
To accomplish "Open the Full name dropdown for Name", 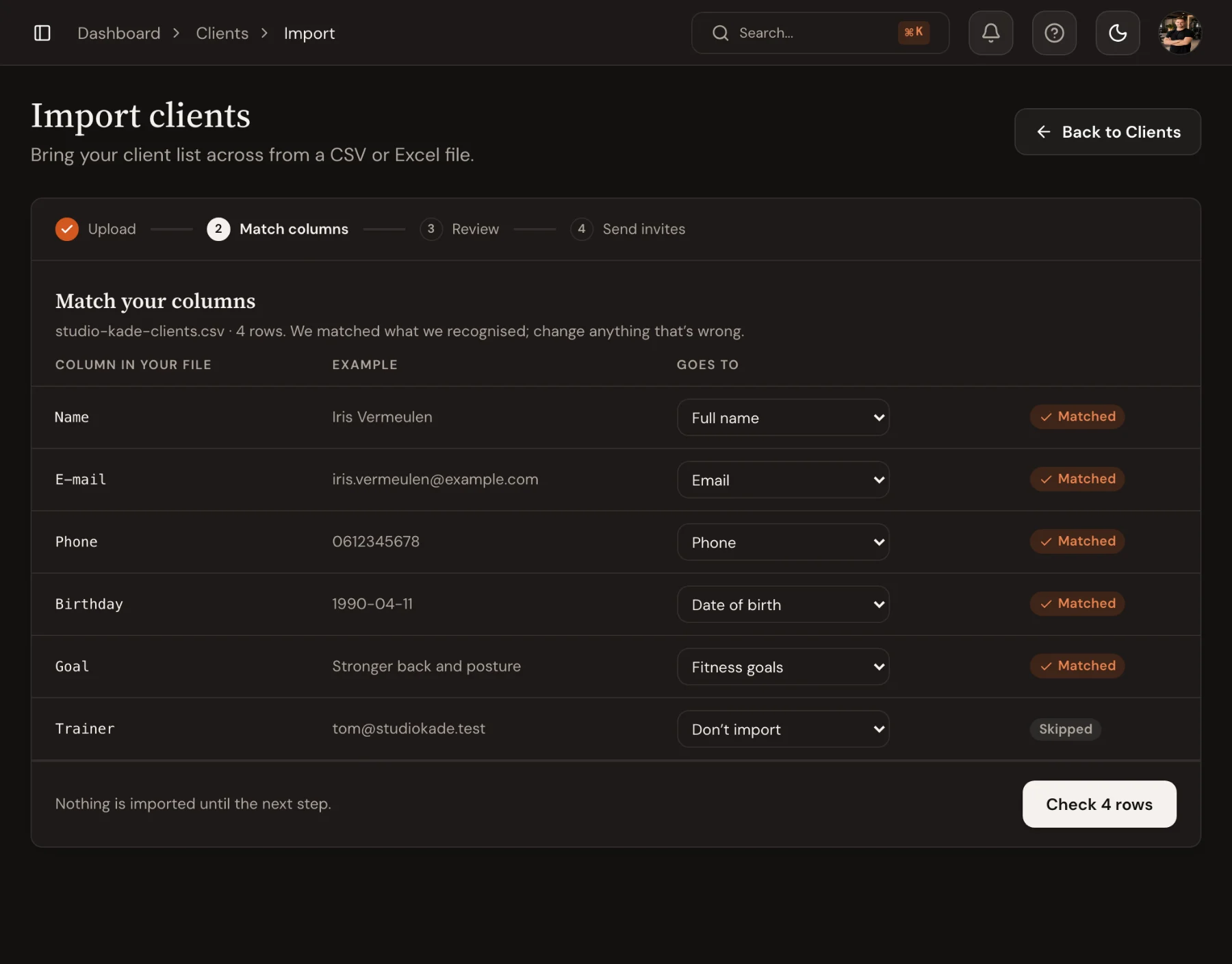I will click(x=783, y=418).
